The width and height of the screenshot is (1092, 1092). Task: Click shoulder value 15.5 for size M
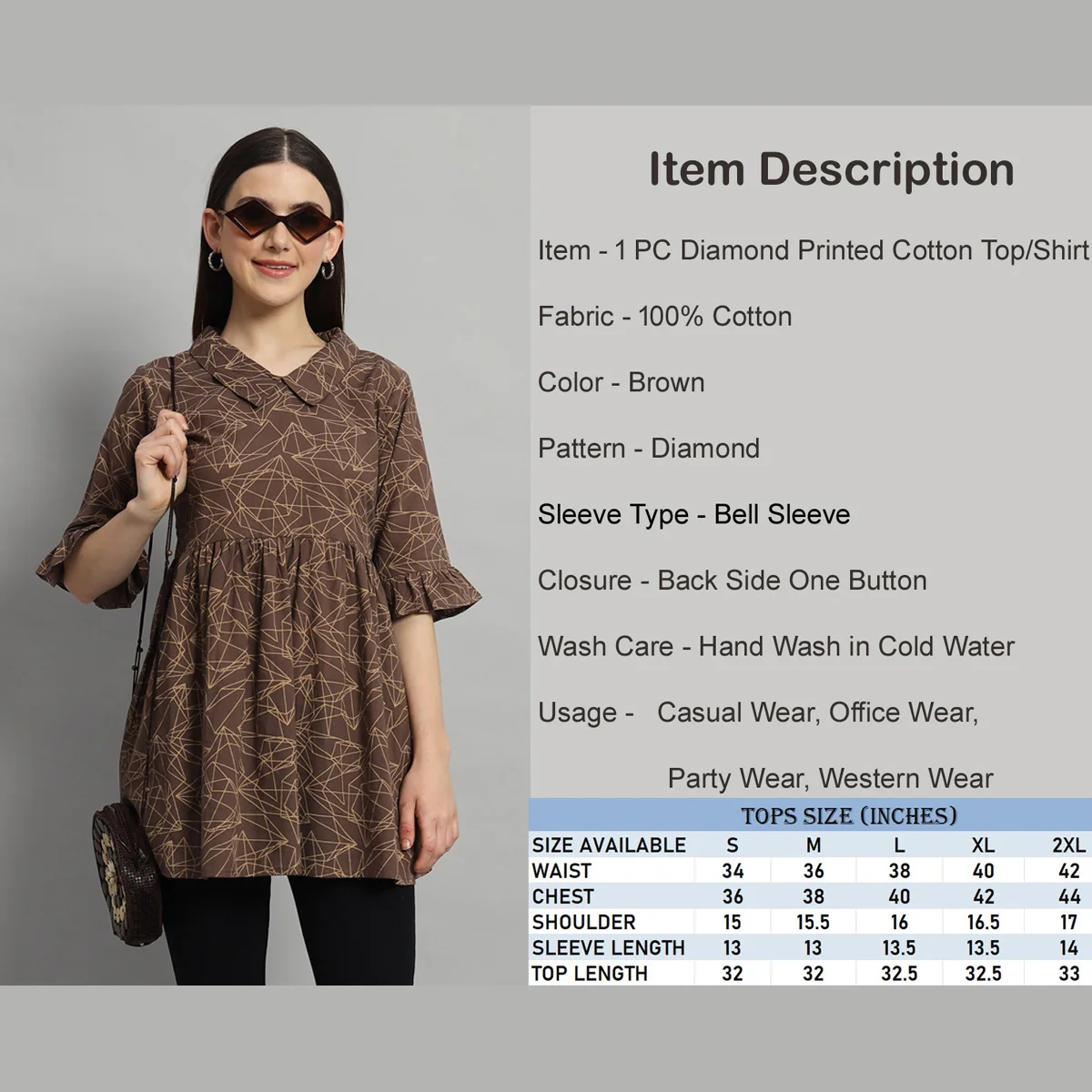point(814,922)
